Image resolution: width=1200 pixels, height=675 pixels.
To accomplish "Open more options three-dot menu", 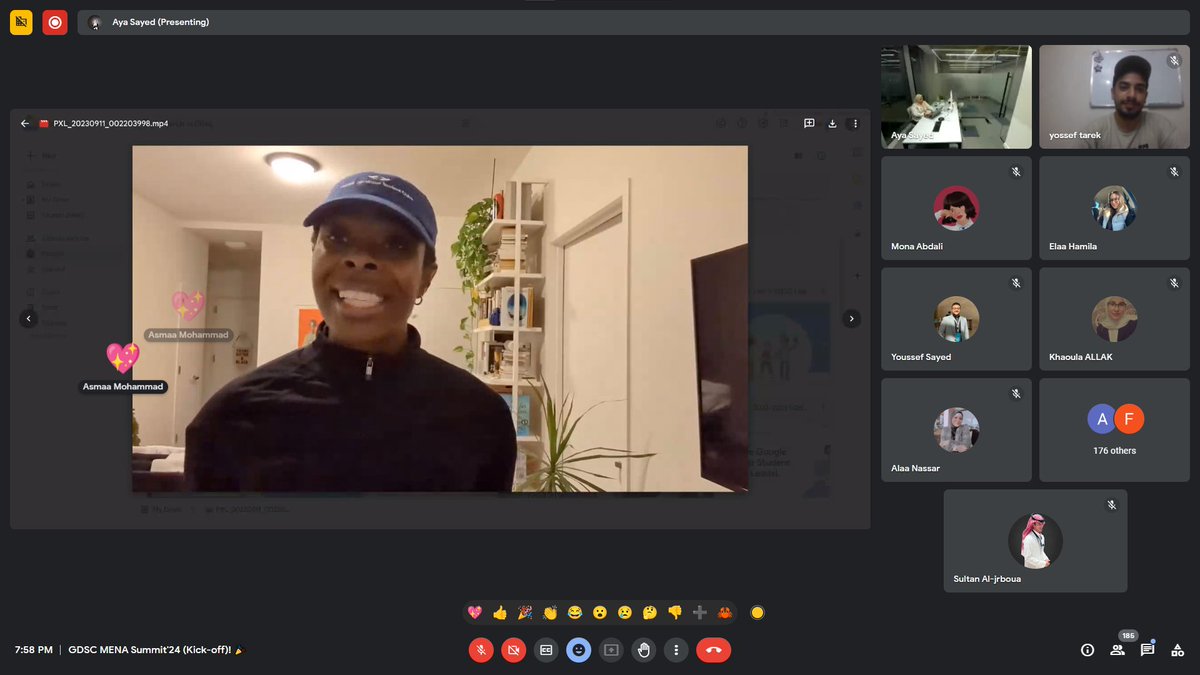I will [676, 650].
